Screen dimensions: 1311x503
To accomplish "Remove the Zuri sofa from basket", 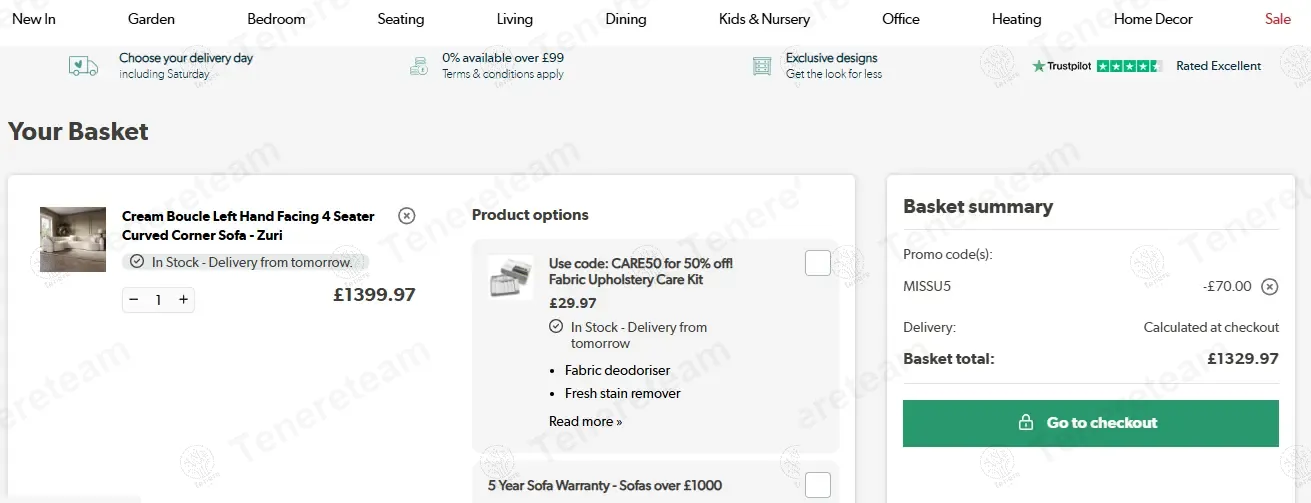I will pyautogui.click(x=406, y=215).
